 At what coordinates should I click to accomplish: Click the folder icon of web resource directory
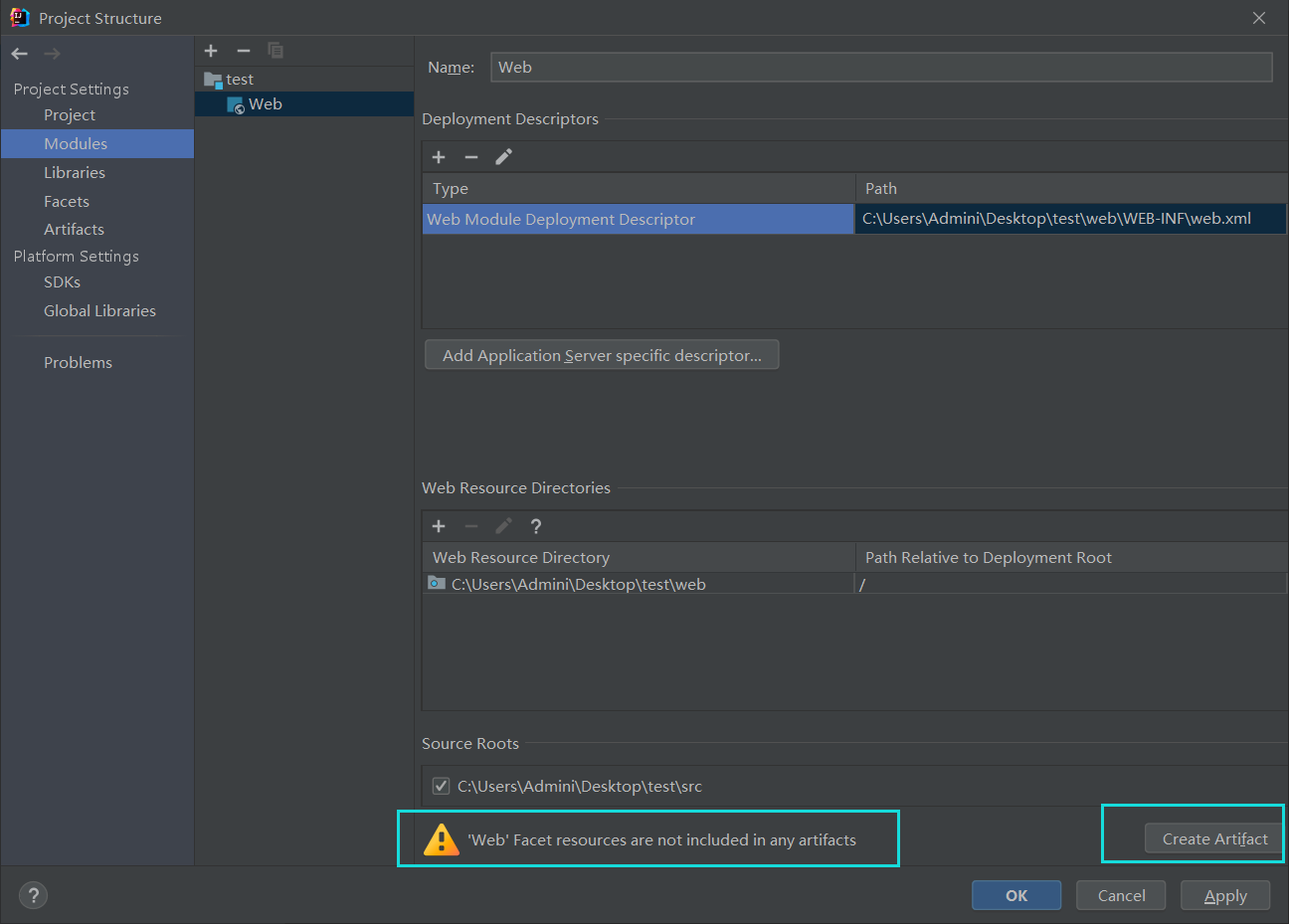click(437, 583)
